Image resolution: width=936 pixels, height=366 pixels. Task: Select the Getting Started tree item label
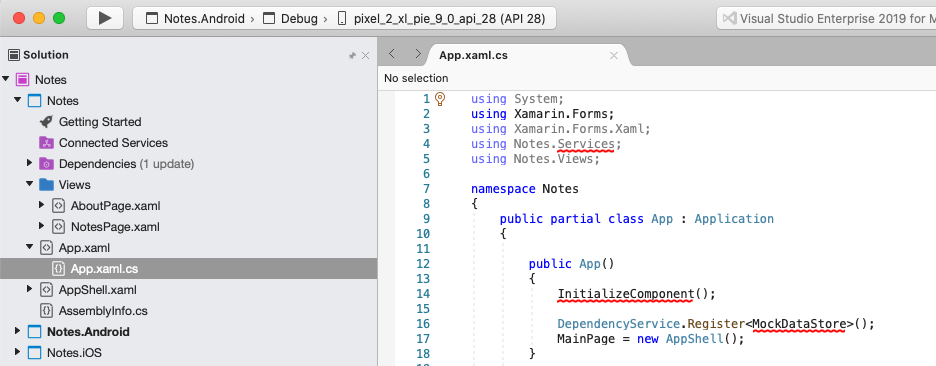coord(100,122)
